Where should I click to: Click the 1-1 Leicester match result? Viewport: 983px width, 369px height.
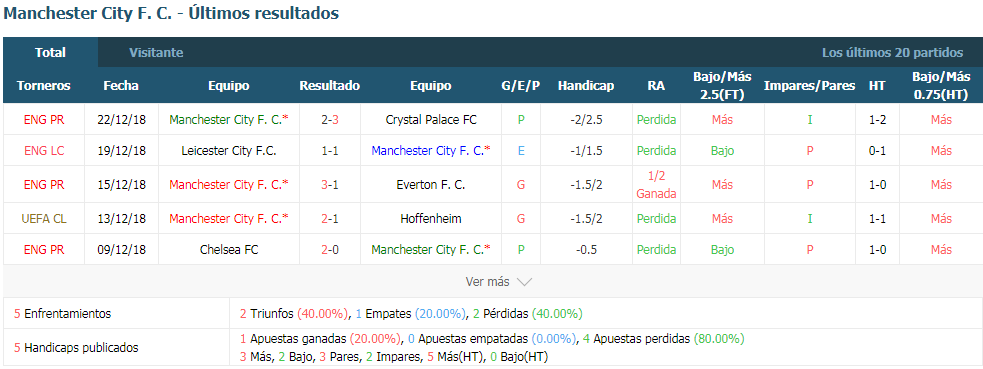tap(330, 150)
